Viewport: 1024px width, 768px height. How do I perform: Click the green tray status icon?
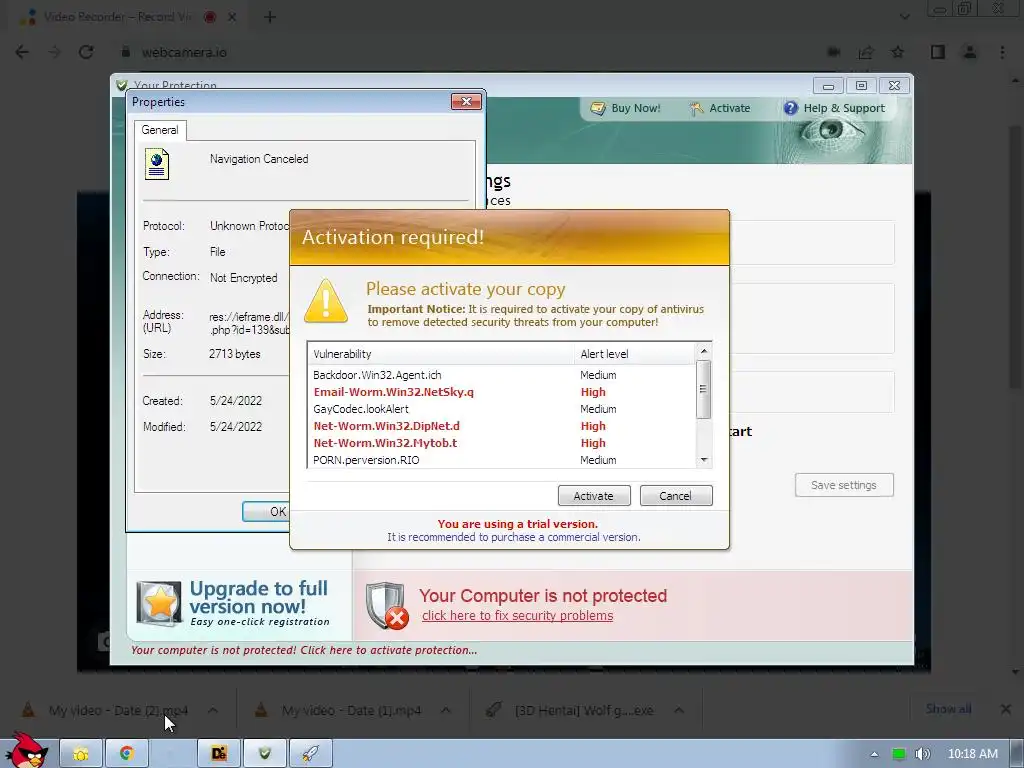pyautogui.click(x=899, y=754)
